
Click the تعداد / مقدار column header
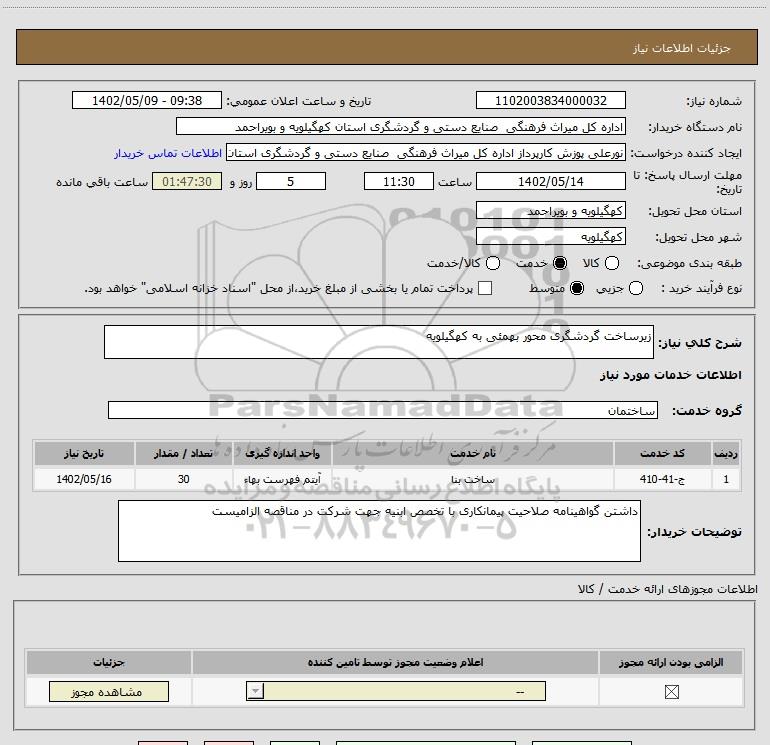pos(184,453)
